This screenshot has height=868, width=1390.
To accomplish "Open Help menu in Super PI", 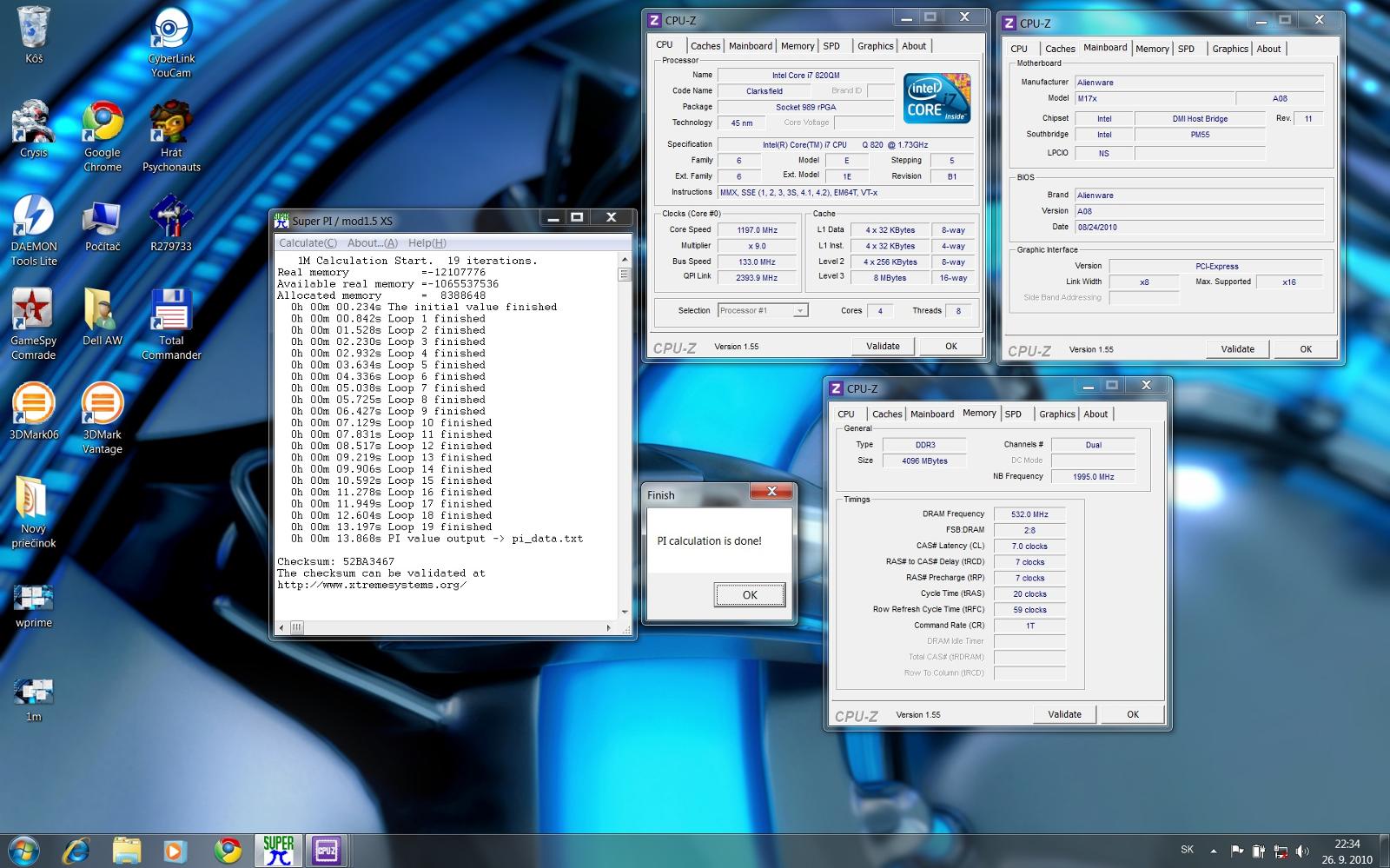I will click(x=427, y=243).
